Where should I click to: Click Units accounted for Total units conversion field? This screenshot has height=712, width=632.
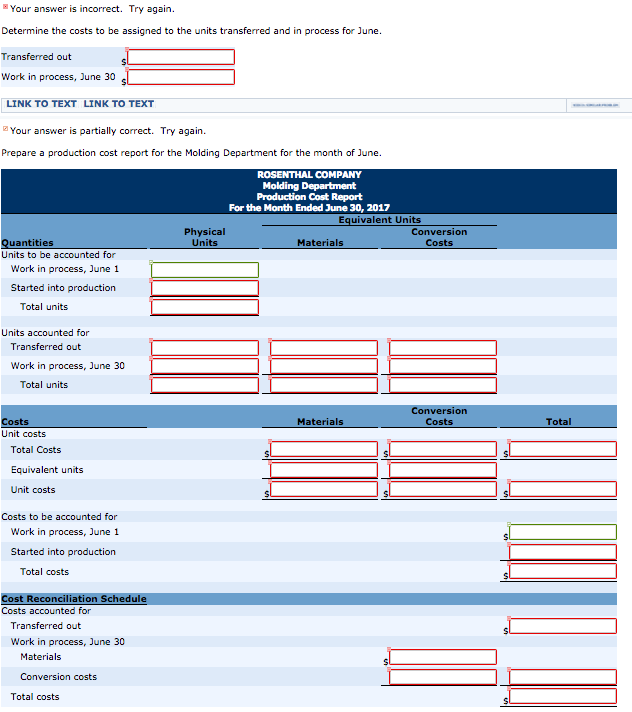(x=443, y=385)
